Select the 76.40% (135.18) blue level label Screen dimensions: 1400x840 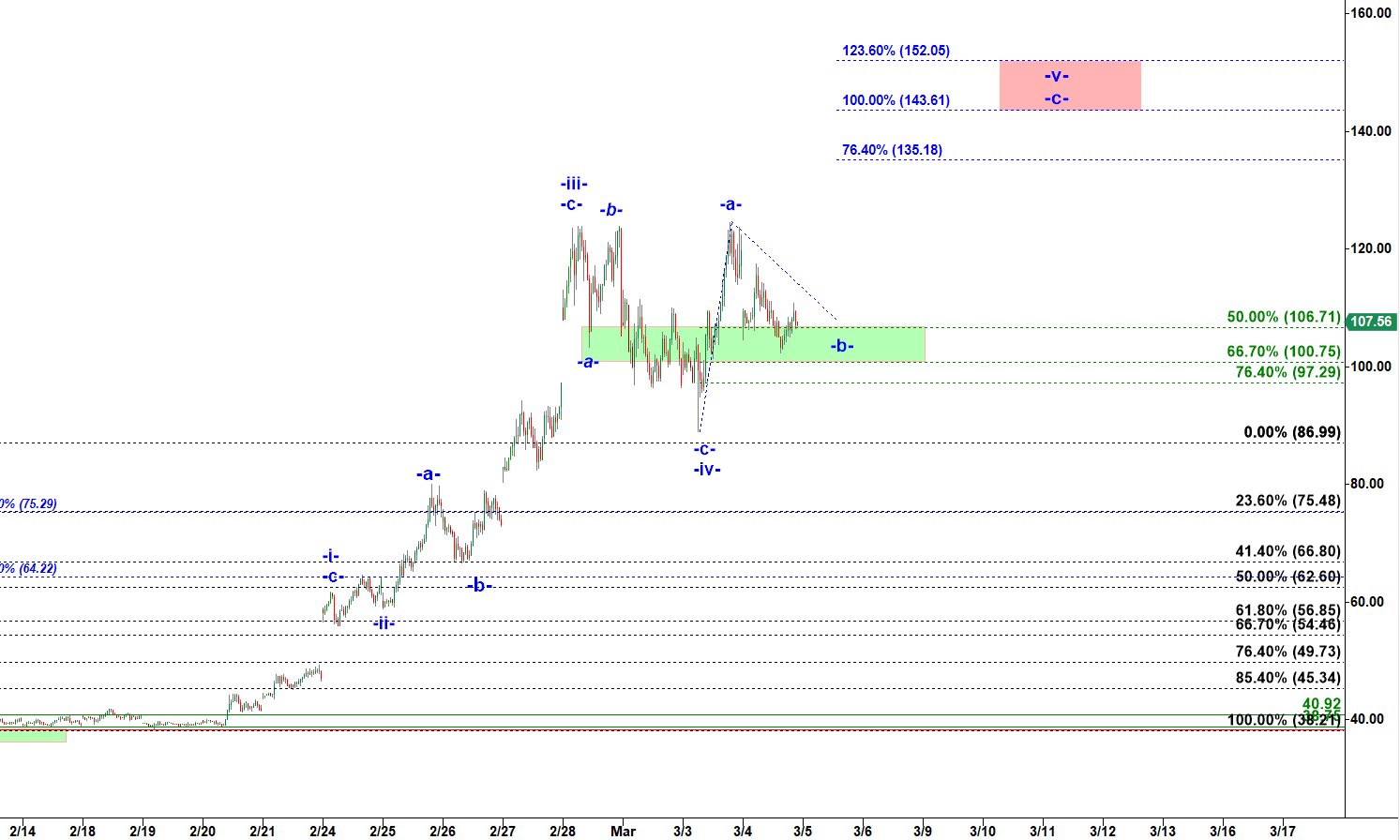[892, 150]
